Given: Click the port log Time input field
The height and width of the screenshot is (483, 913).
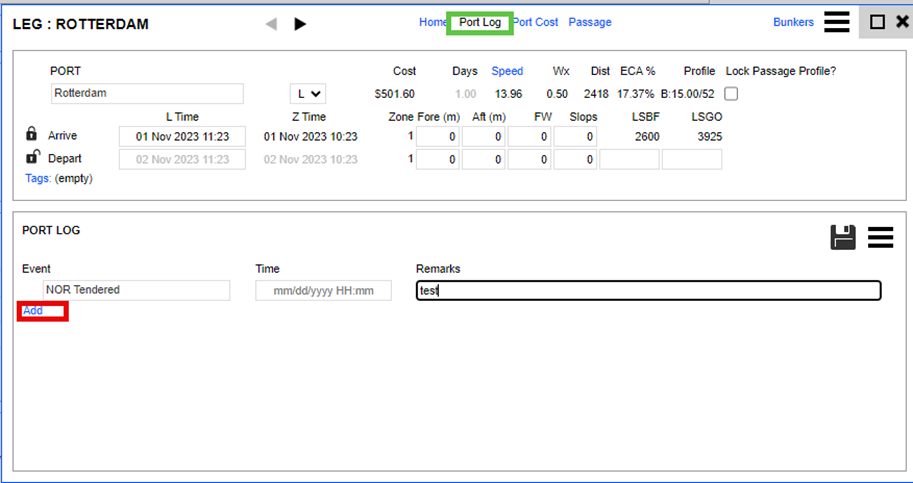Looking at the screenshot, I should (323, 290).
